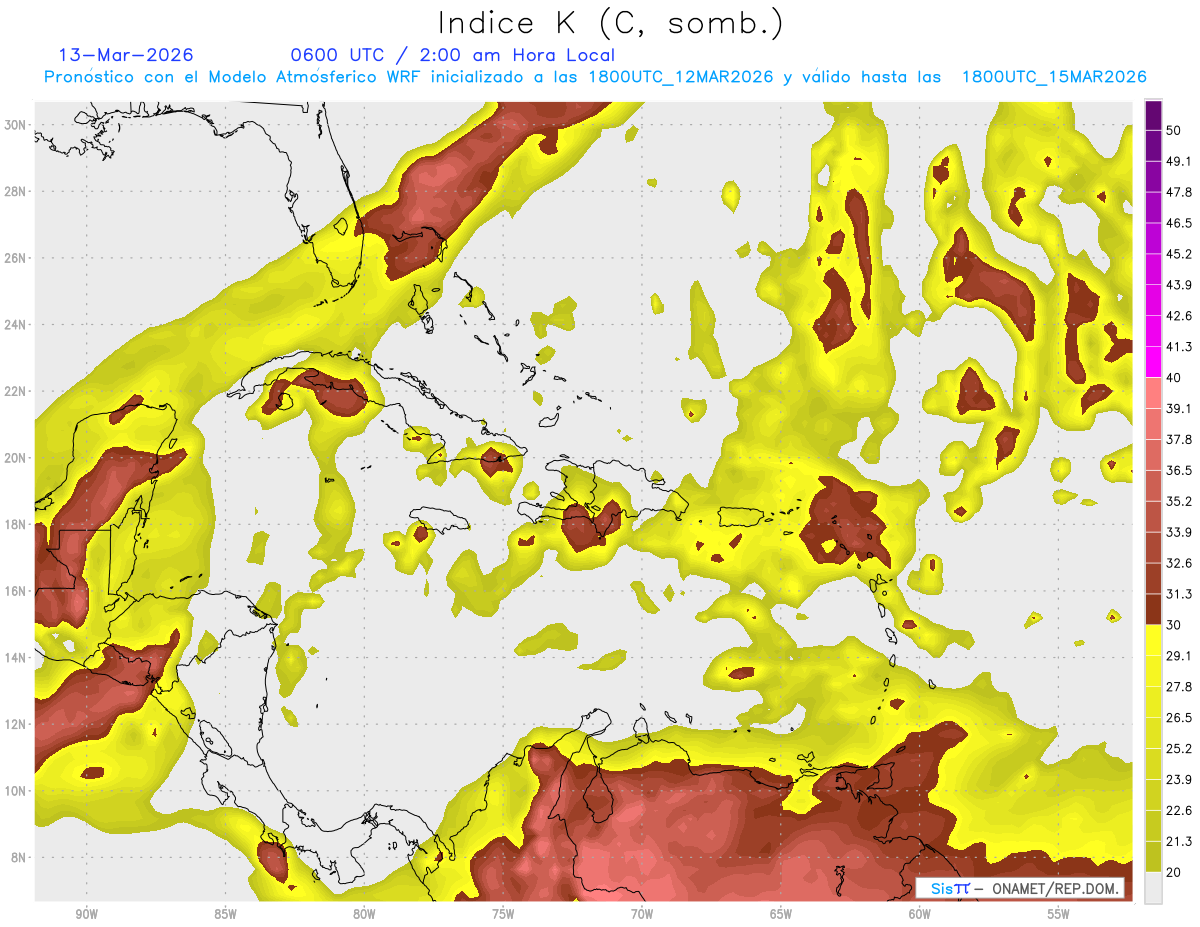The image size is (1200, 927).
Task: Click the 65W longitude axis label
Action: pos(781,914)
